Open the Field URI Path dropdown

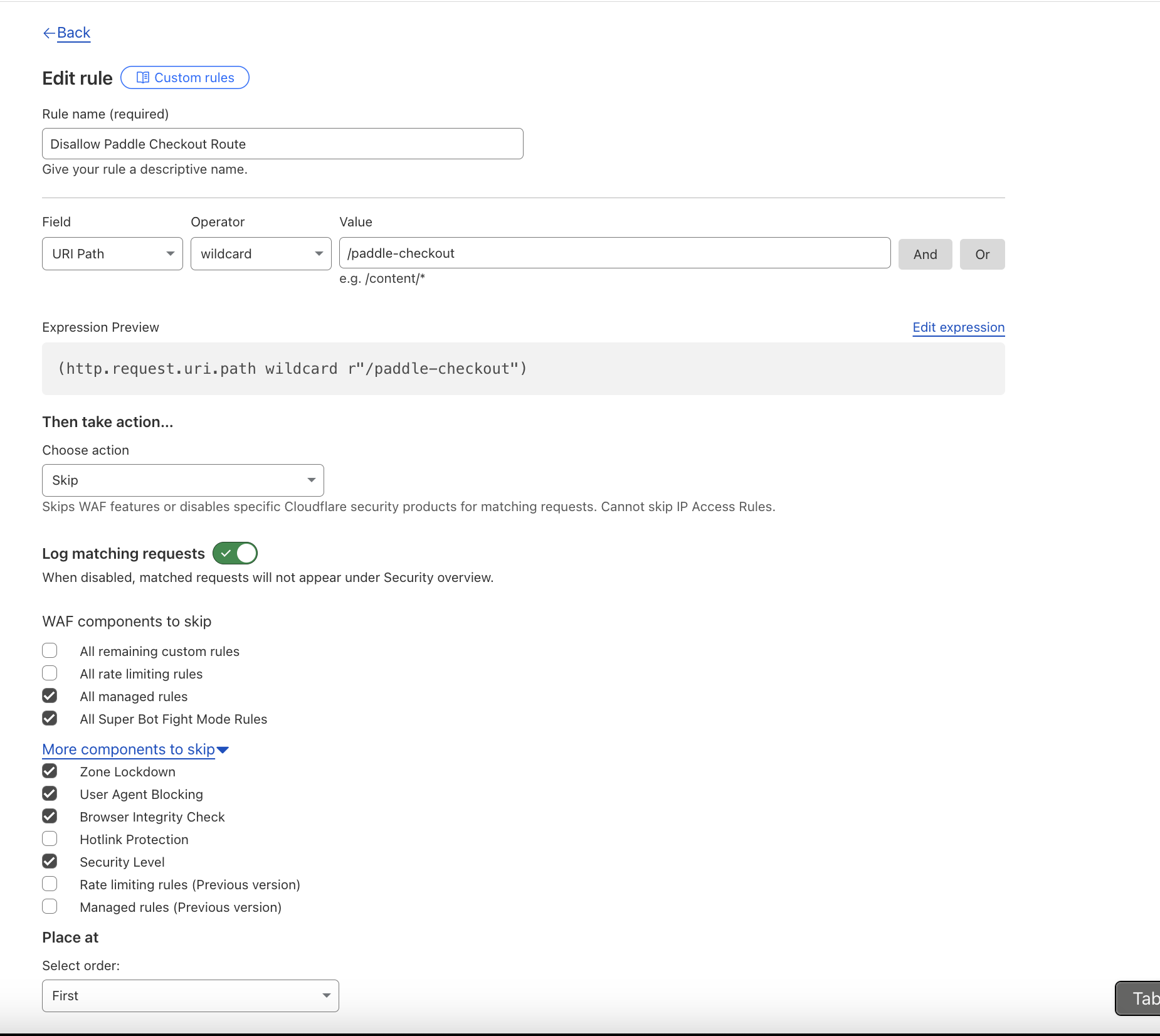point(112,254)
